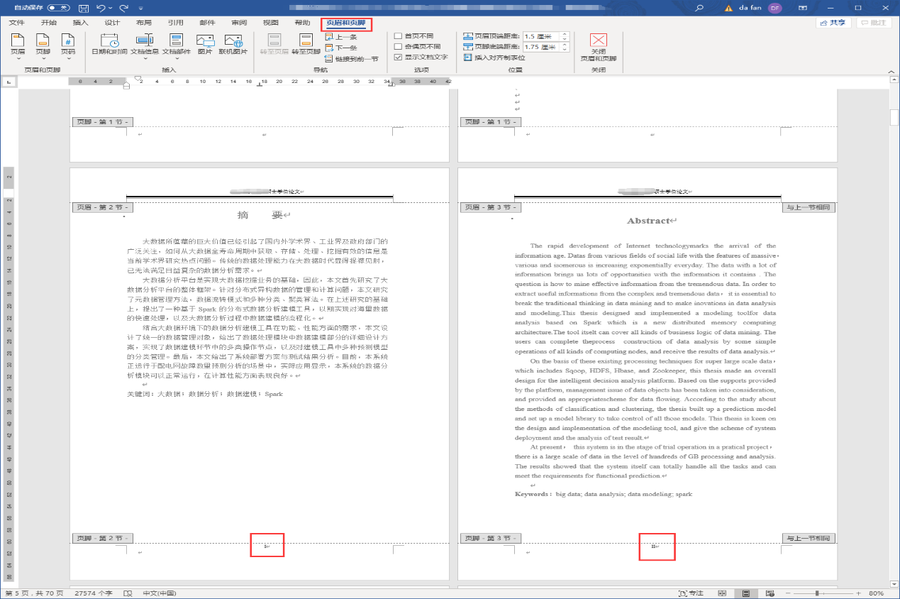Click 下一条 (Next) navigation button
The height and width of the screenshot is (599, 900).
point(342,47)
